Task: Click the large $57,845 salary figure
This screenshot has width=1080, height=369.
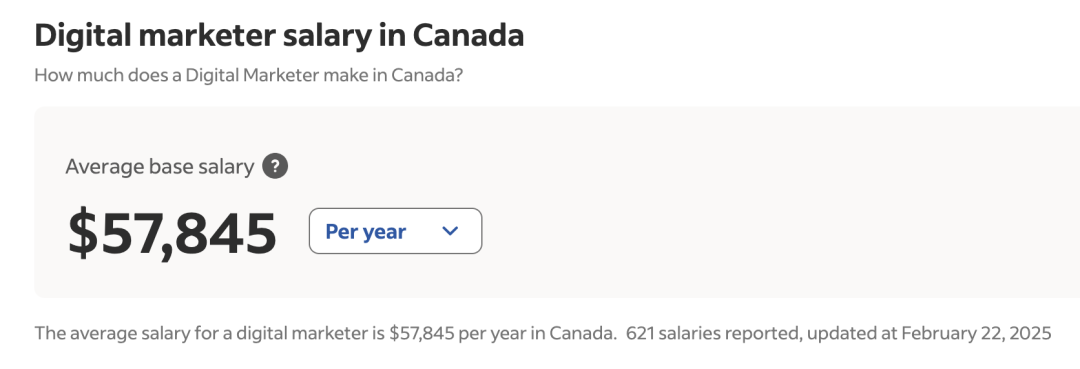Action: point(172,233)
